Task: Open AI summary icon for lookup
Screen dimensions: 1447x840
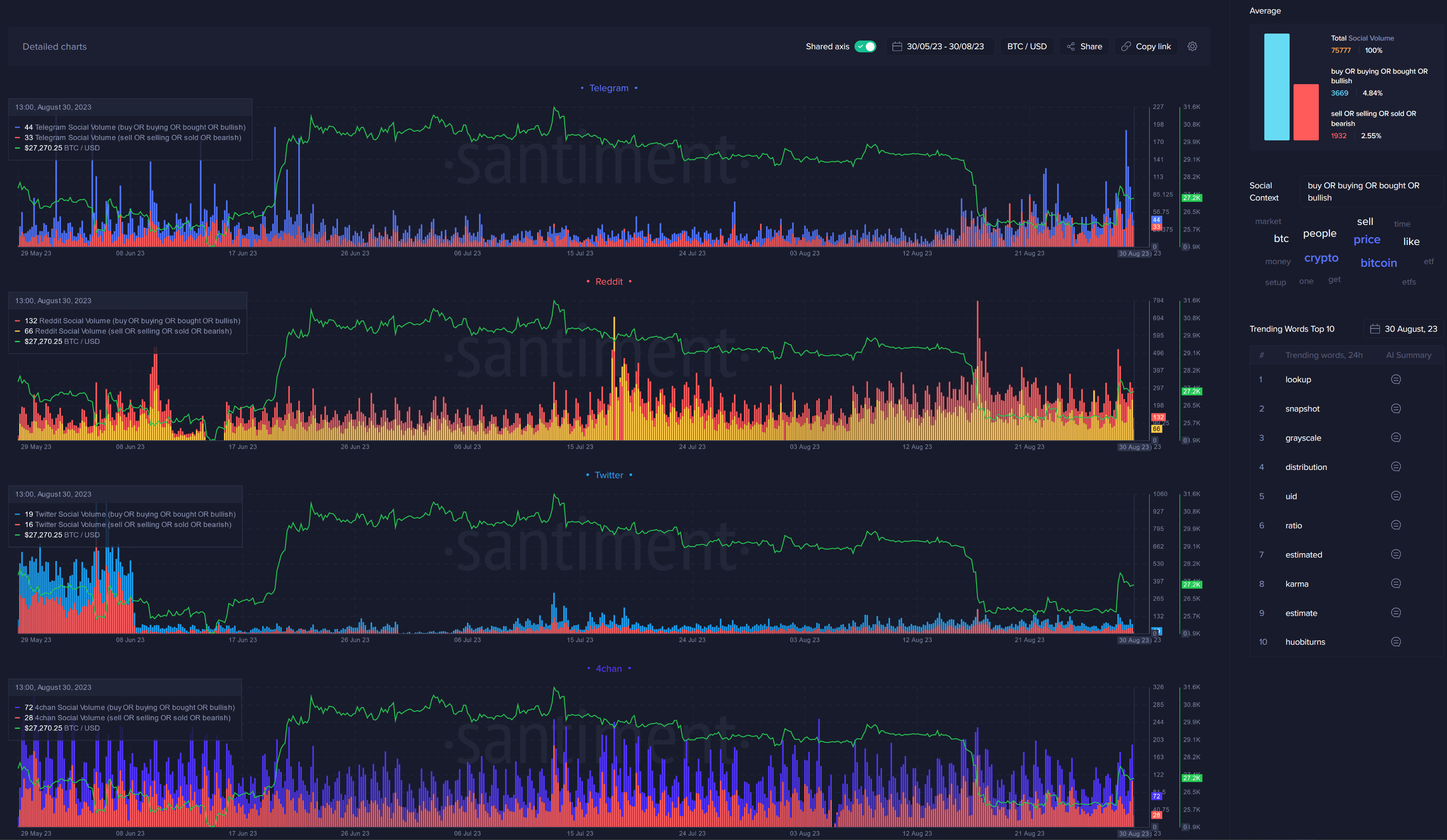Action: click(1396, 380)
